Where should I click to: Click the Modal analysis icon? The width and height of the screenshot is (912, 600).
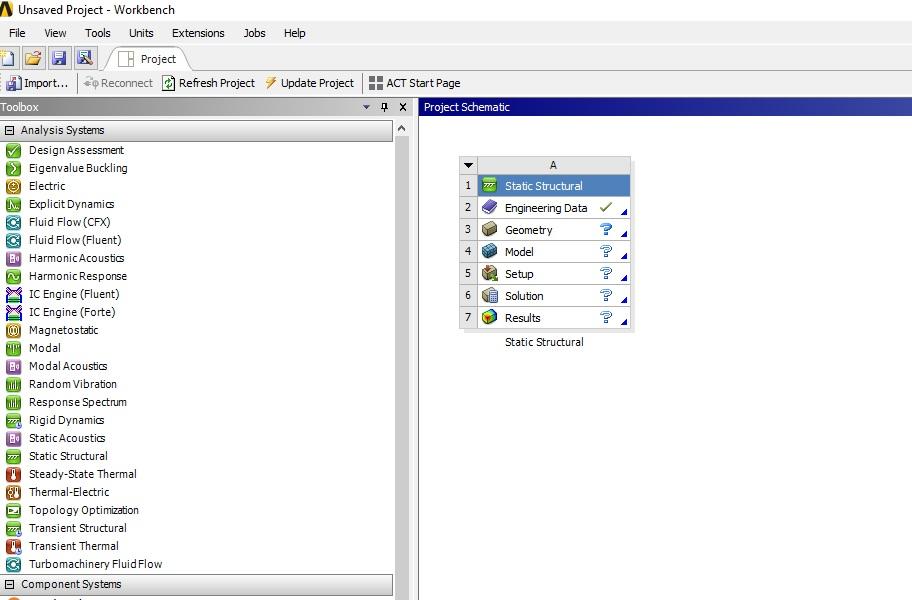pos(13,349)
